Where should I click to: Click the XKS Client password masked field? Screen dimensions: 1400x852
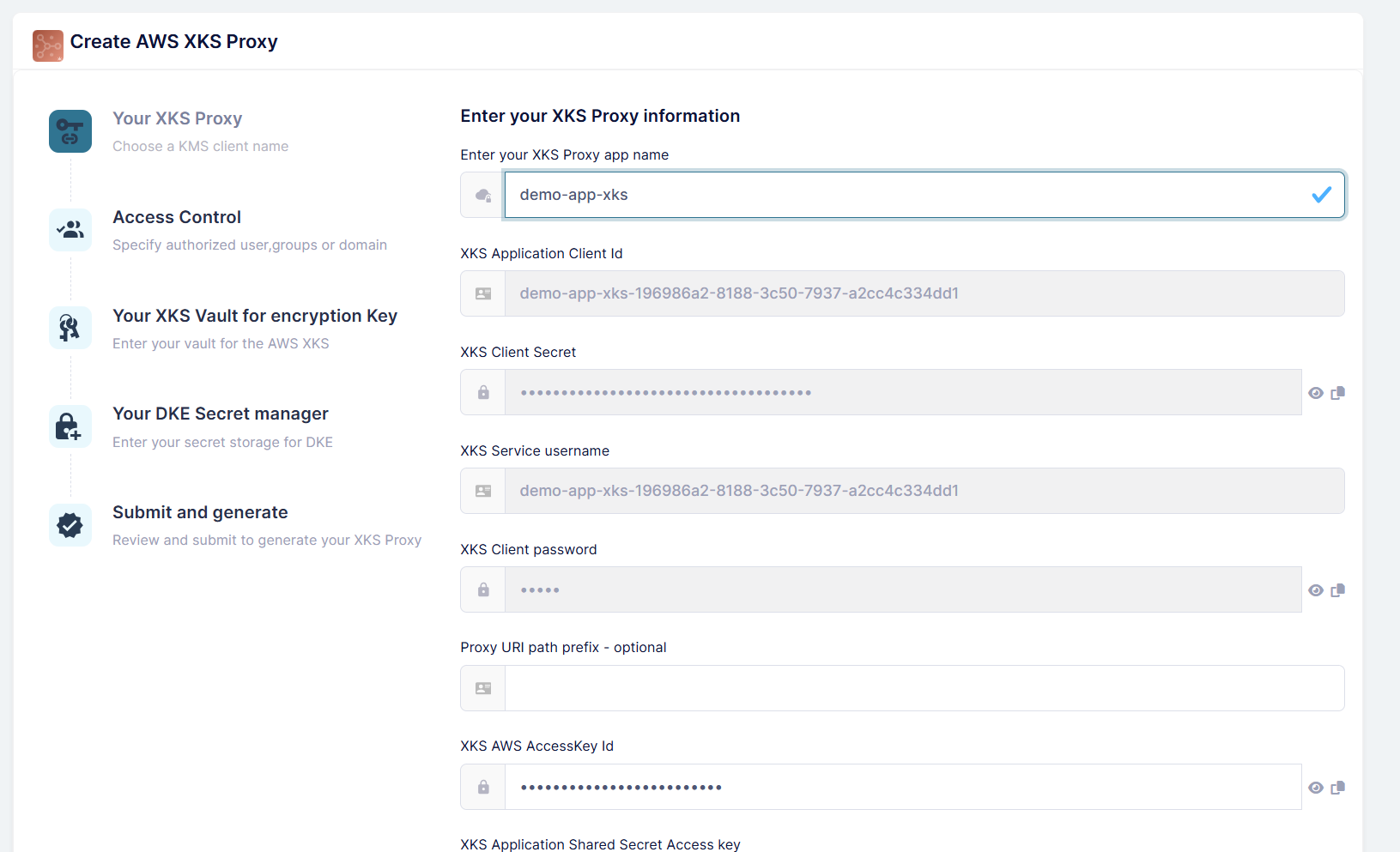click(x=903, y=589)
